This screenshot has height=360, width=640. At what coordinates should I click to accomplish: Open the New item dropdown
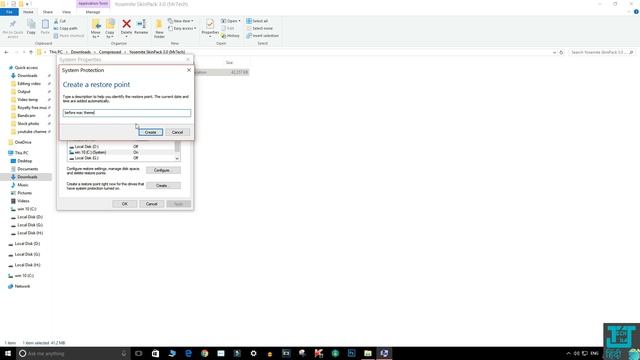coord(181,21)
